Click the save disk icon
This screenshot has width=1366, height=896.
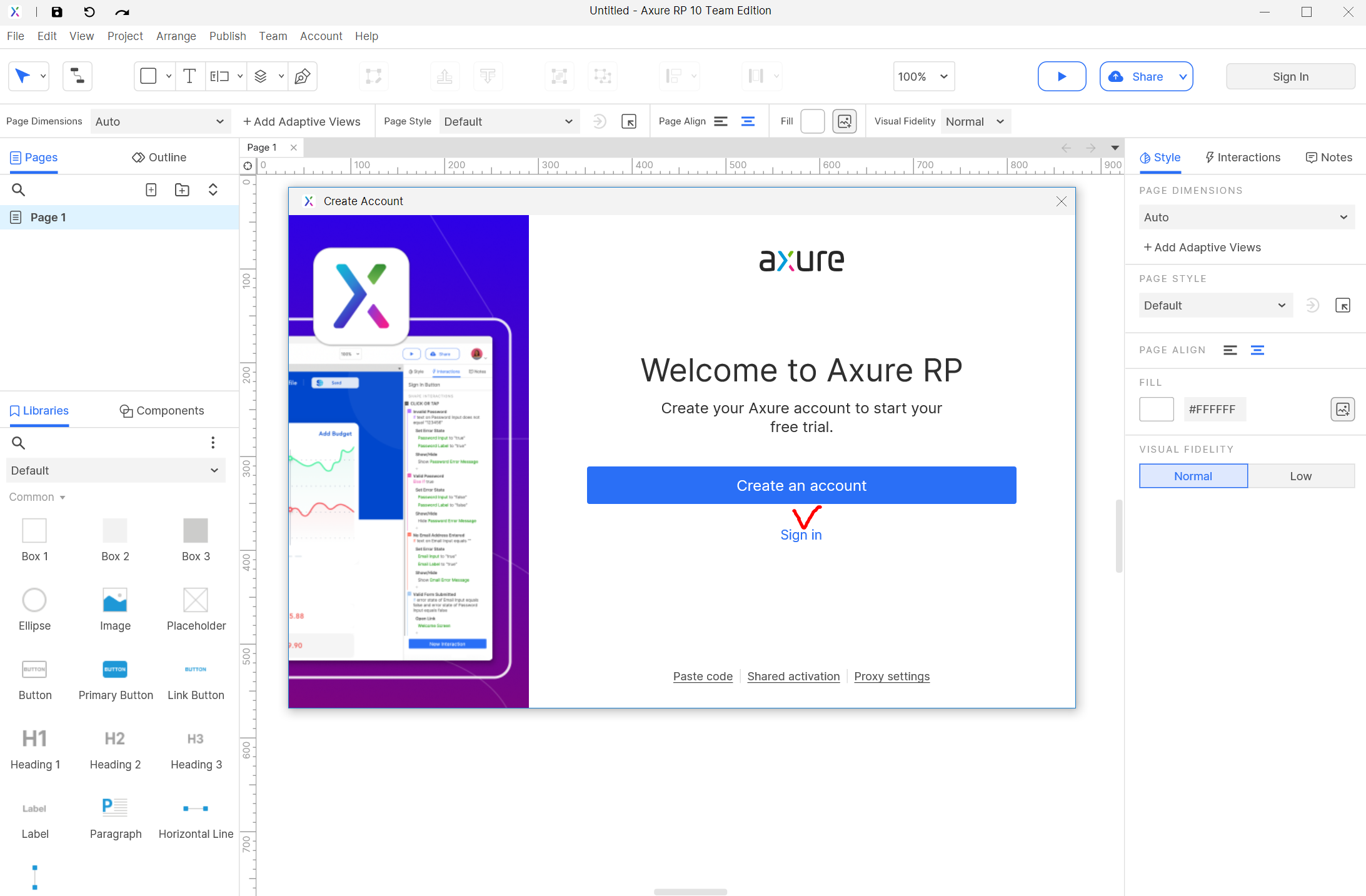57,12
